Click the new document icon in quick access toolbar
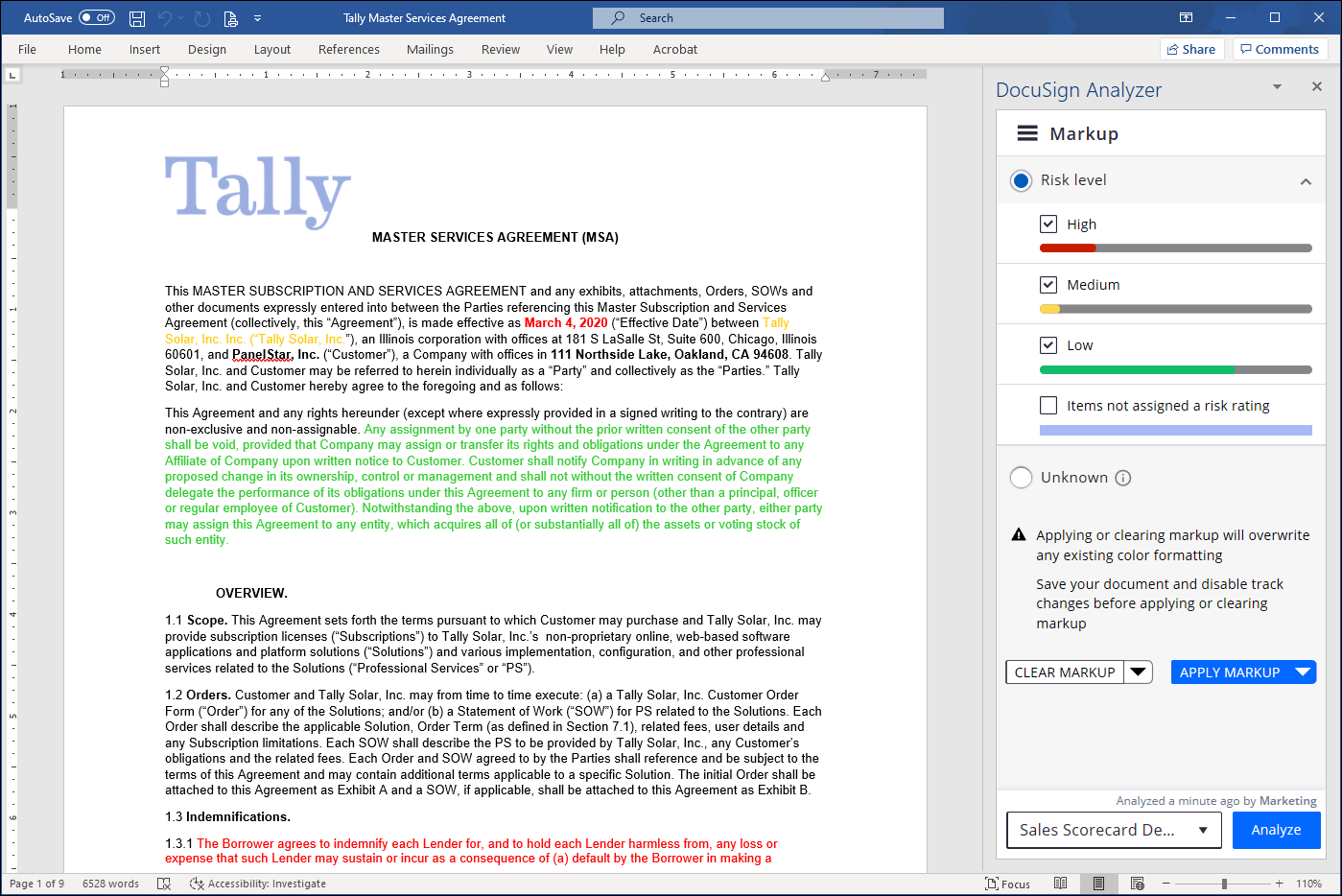The width and height of the screenshot is (1342, 896). [x=230, y=18]
